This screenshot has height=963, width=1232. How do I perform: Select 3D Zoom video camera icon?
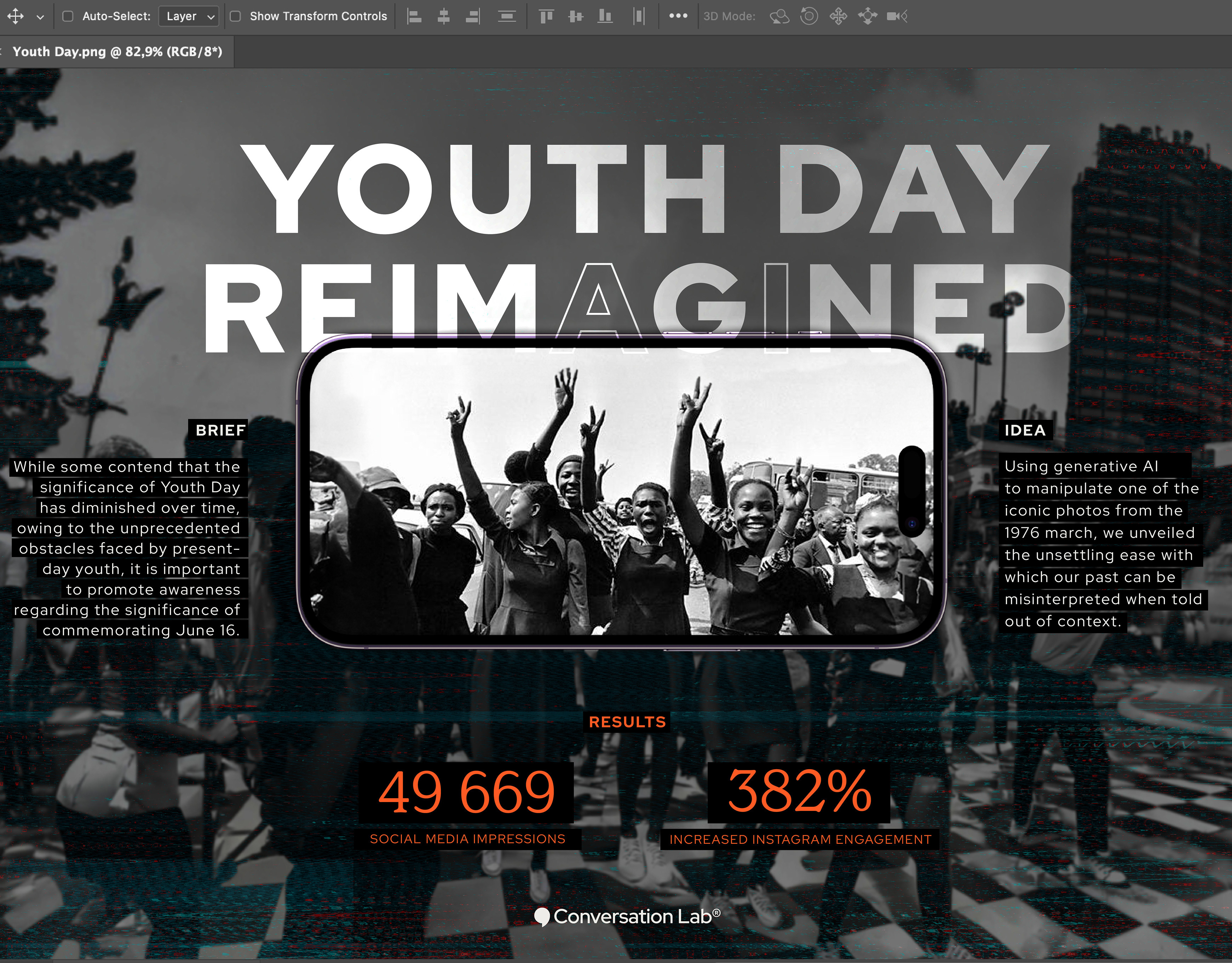(x=897, y=16)
